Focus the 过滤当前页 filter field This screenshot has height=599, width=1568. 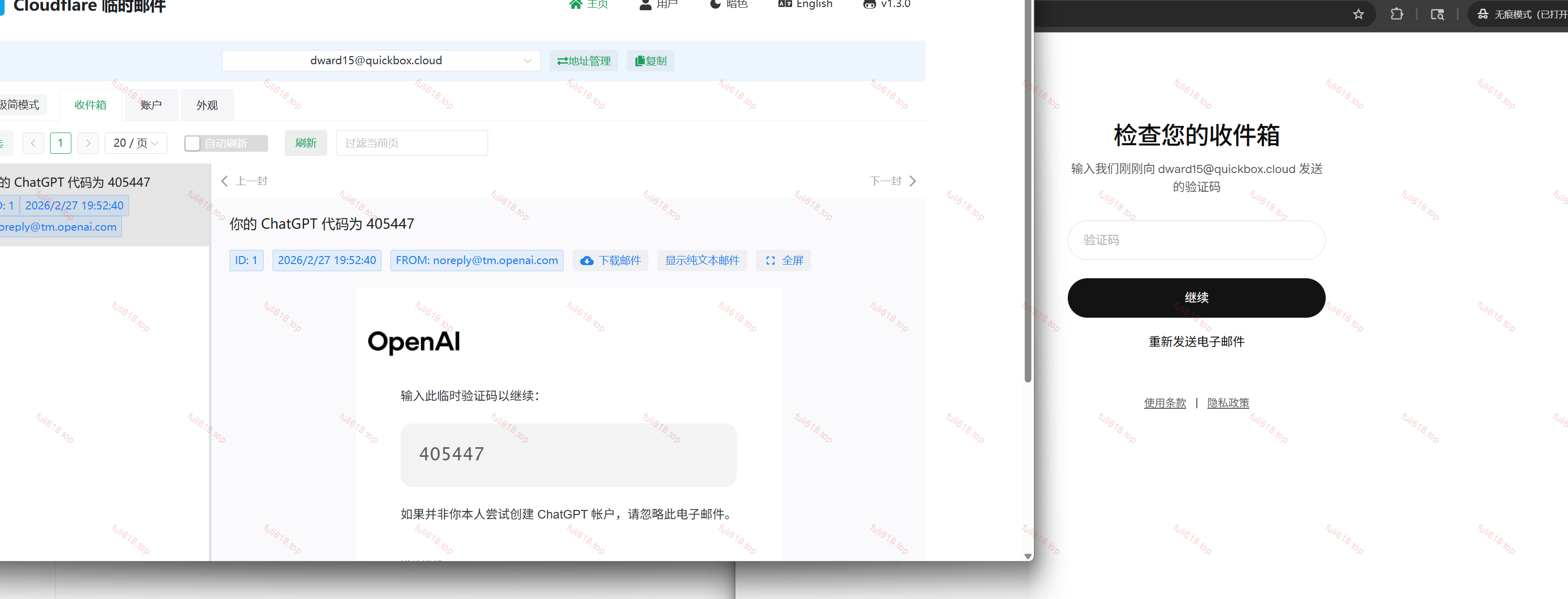point(412,143)
